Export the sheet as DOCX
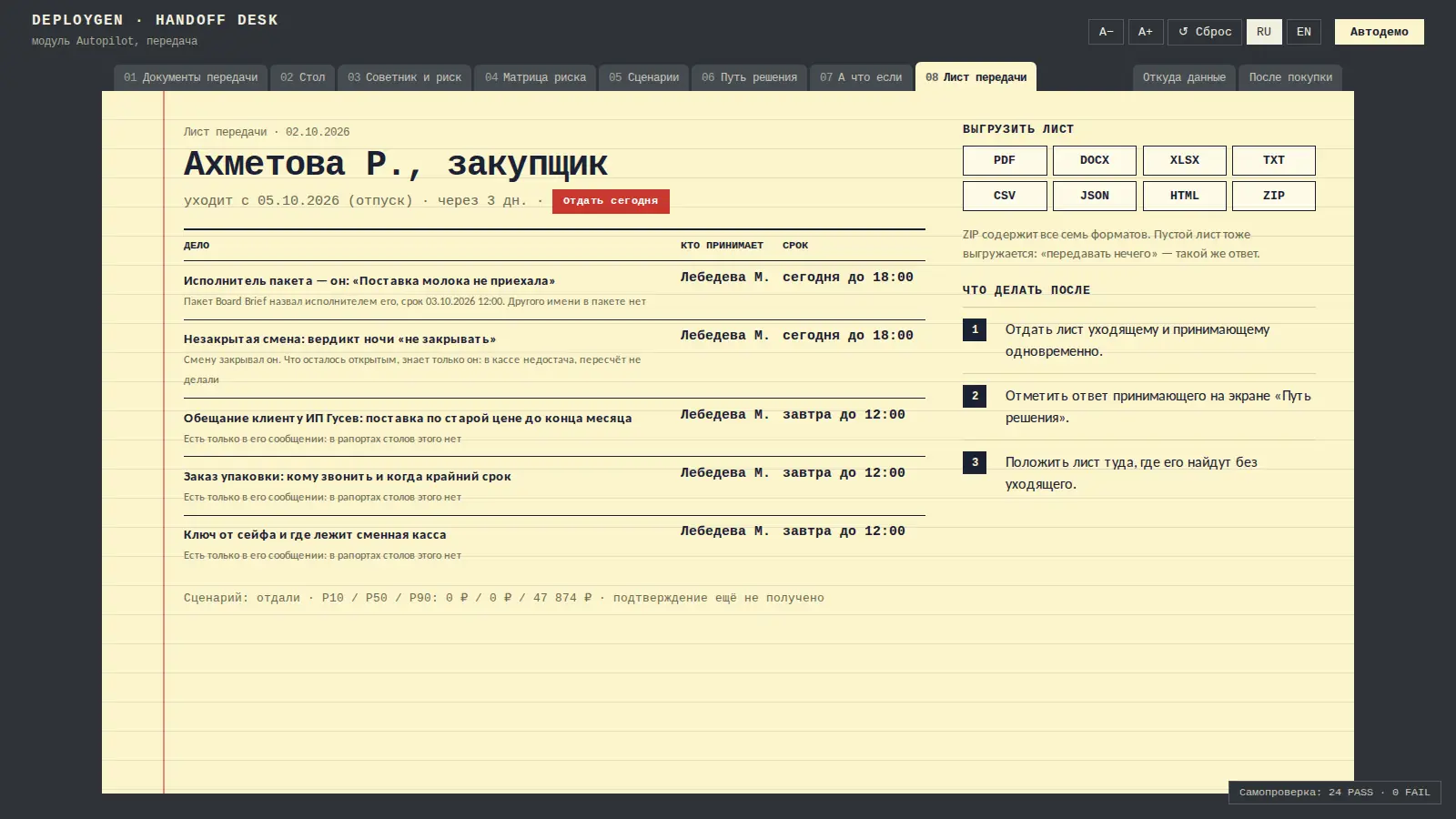This screenshot has height=819, width=1456. 1095,160
